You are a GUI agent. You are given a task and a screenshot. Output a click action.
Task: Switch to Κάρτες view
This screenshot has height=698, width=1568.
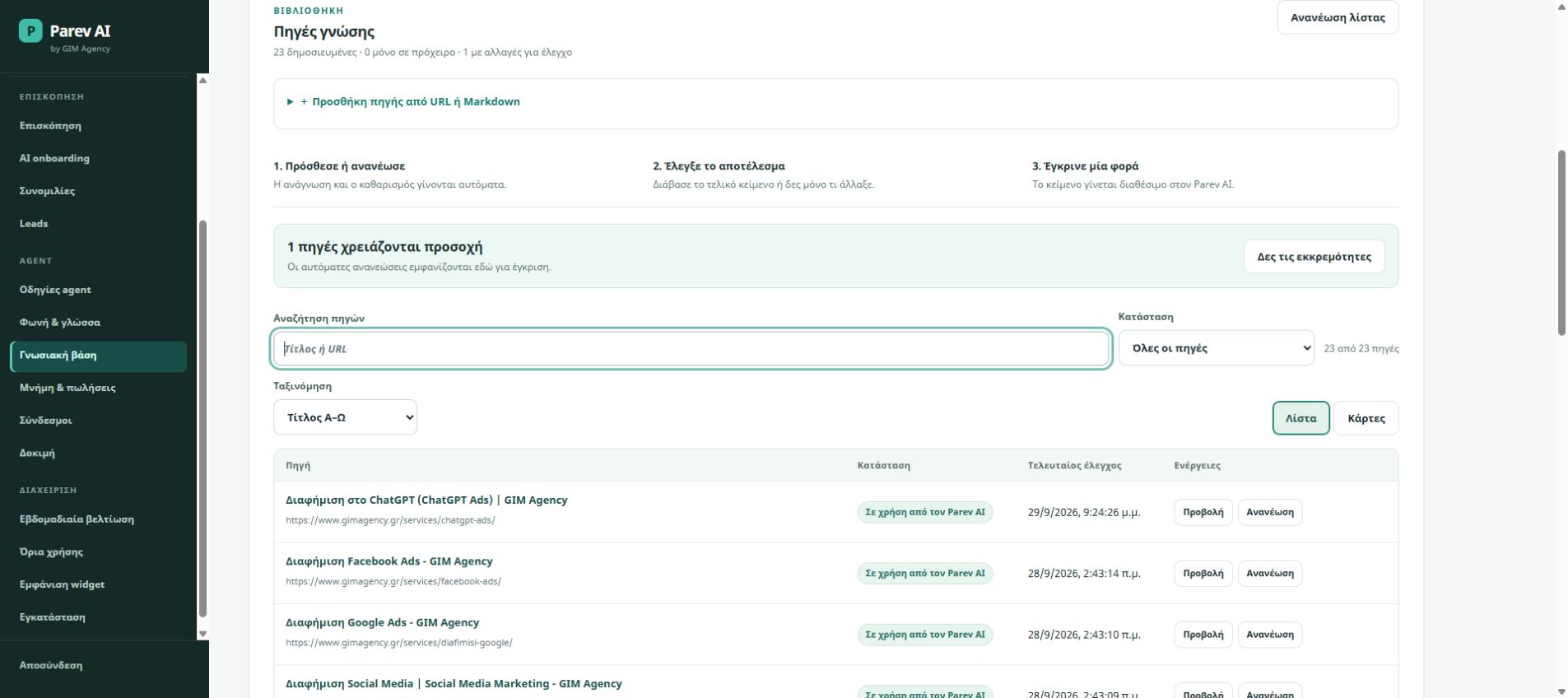coord(1366,418)
